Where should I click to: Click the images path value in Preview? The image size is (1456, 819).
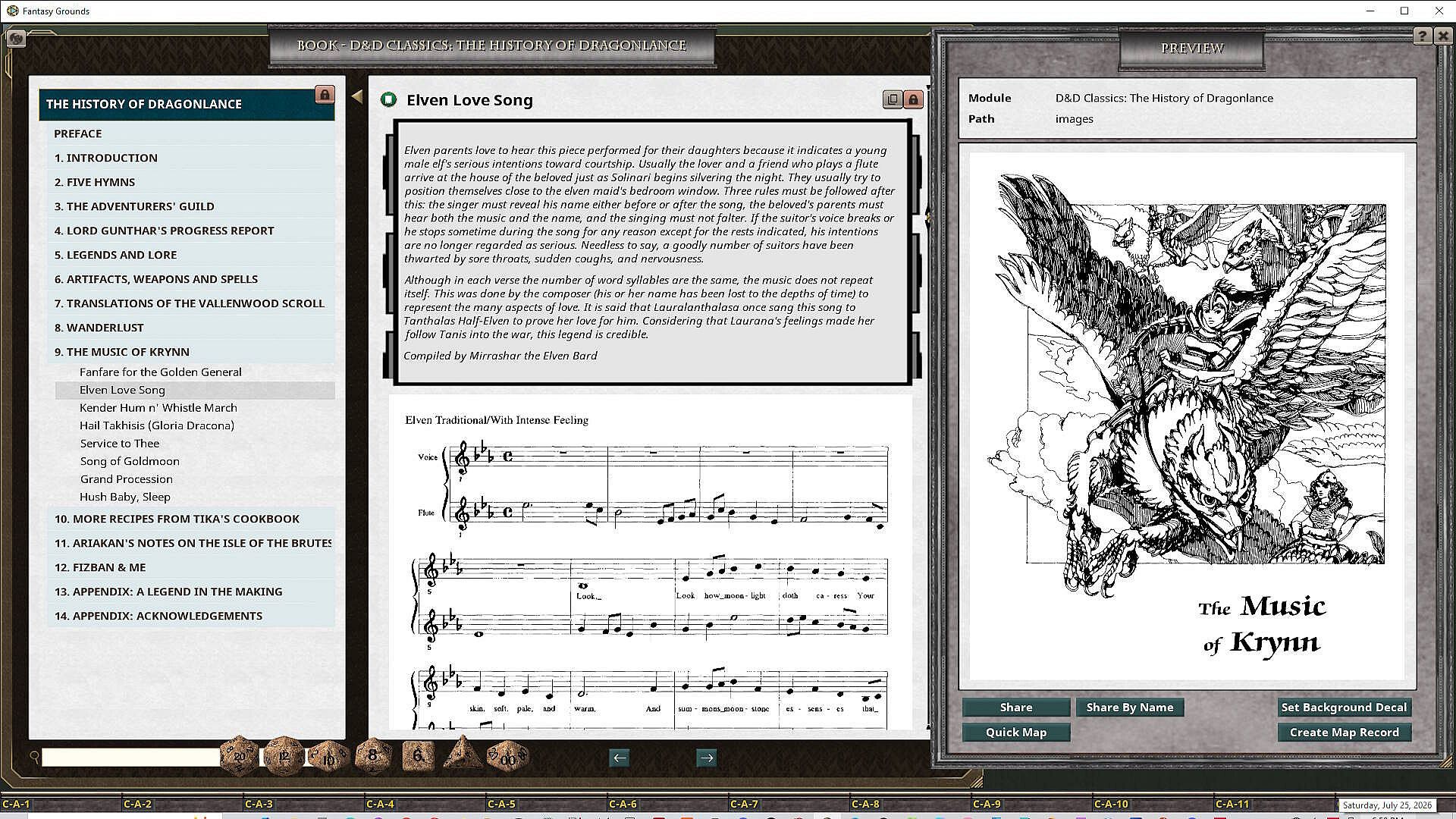click(1074, 119)
